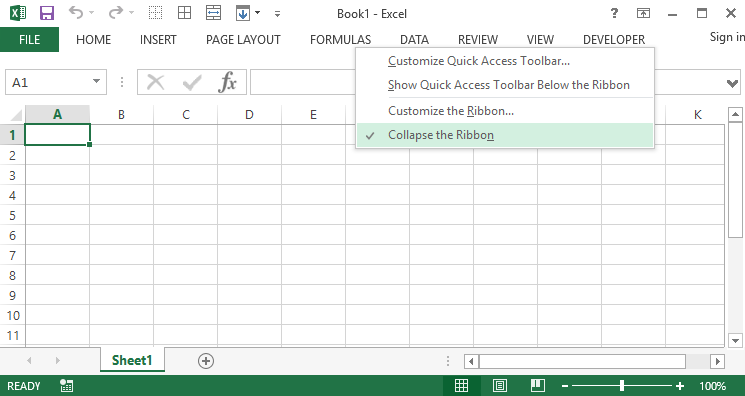745x396 pixels.
Task: Cancel the formula bar entry
Action: coord(155,83)
